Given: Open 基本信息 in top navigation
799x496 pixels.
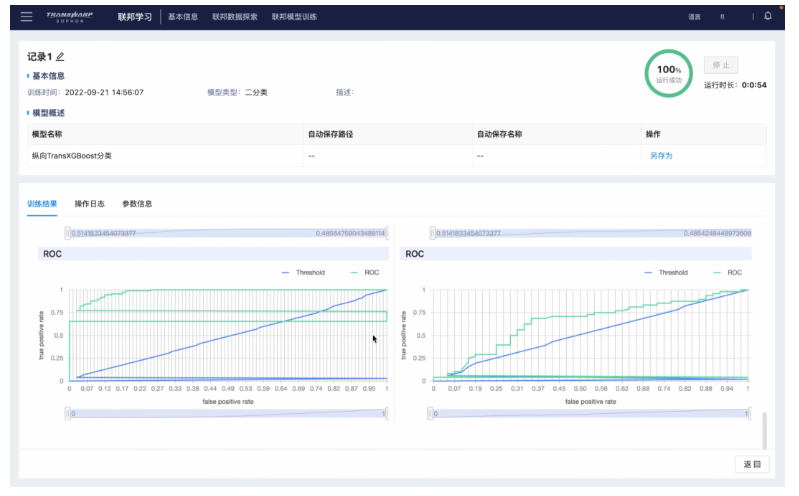Looking at the screenshot, I should [183, 17].
